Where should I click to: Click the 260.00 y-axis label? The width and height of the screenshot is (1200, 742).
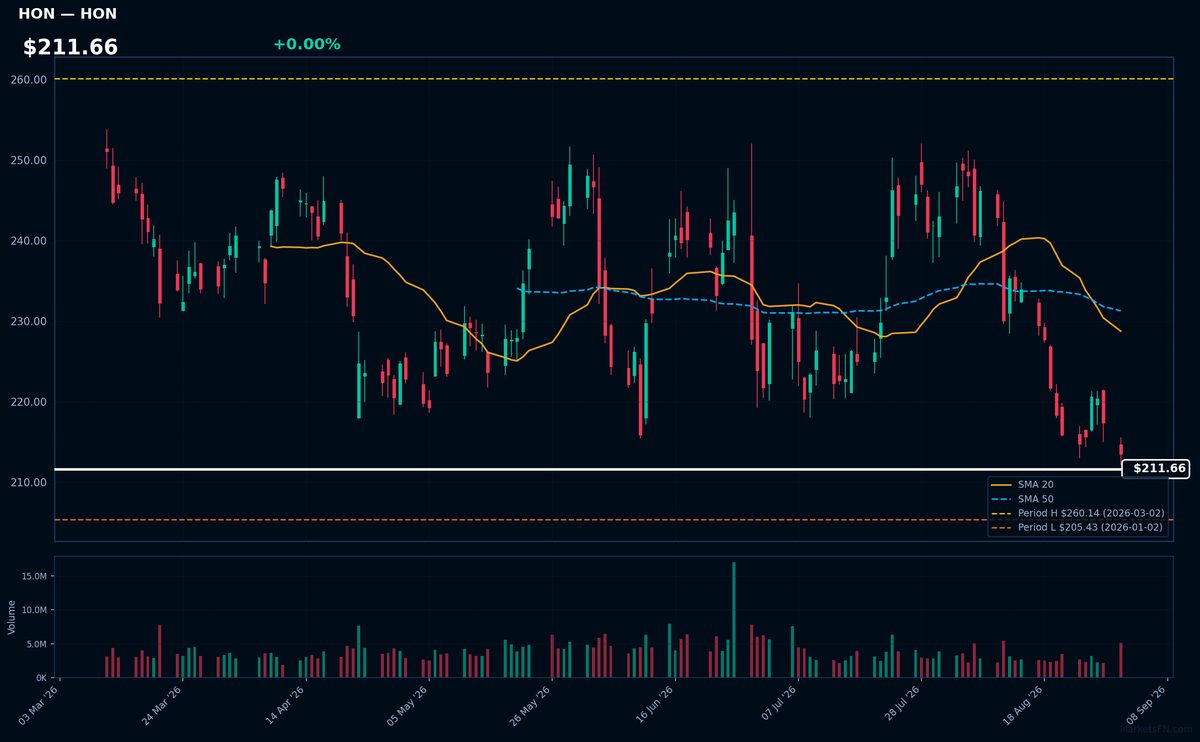(29, 79)
